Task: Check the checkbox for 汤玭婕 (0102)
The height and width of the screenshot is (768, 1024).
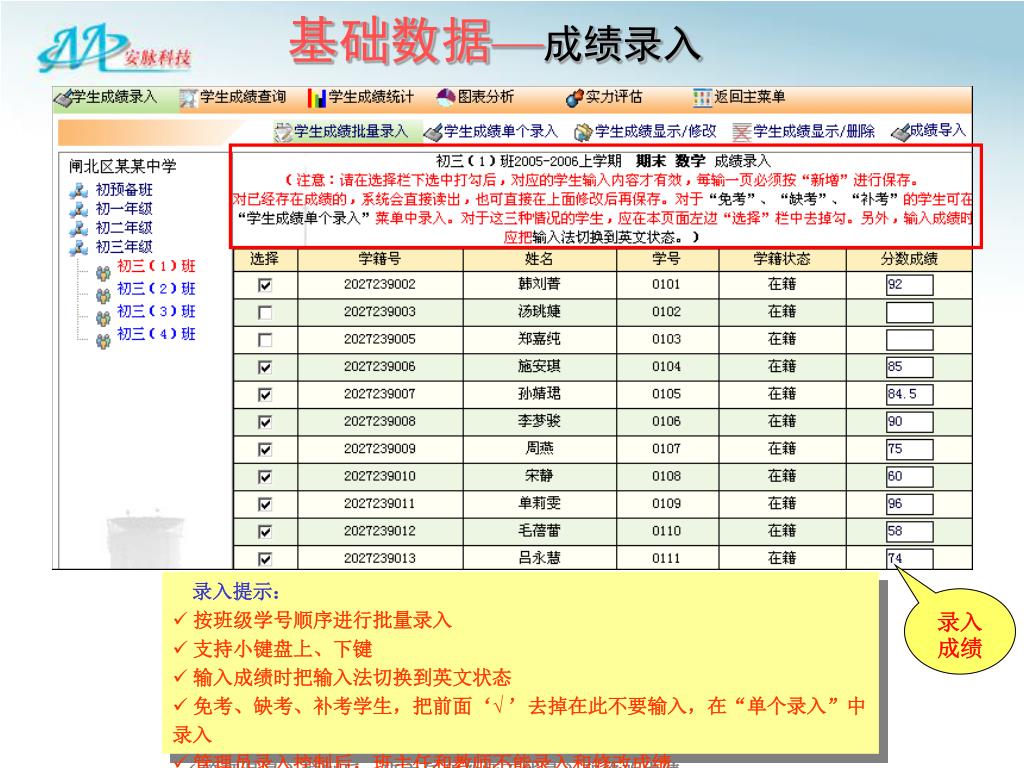Action: point(264,313)
